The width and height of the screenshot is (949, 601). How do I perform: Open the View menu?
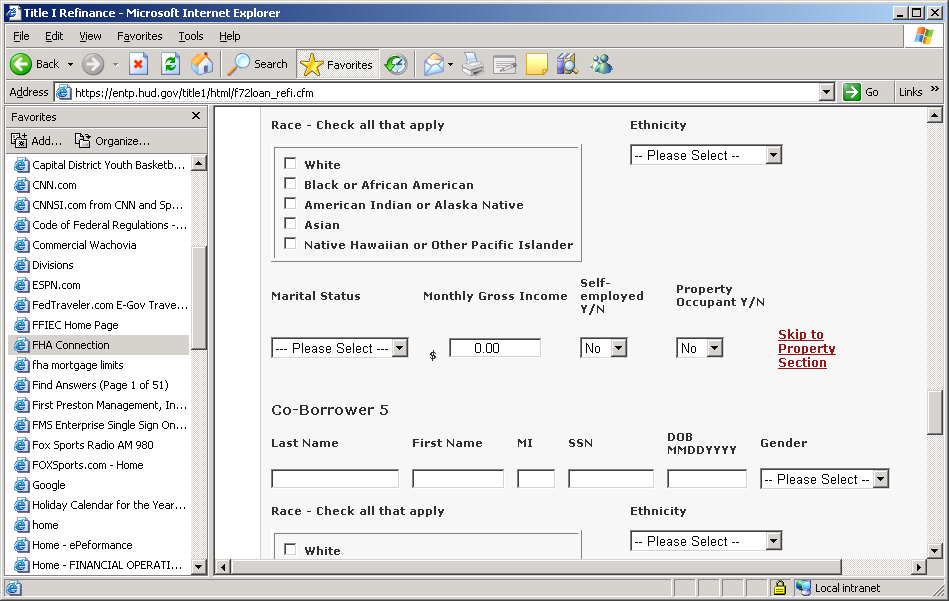tap(90, 36)
